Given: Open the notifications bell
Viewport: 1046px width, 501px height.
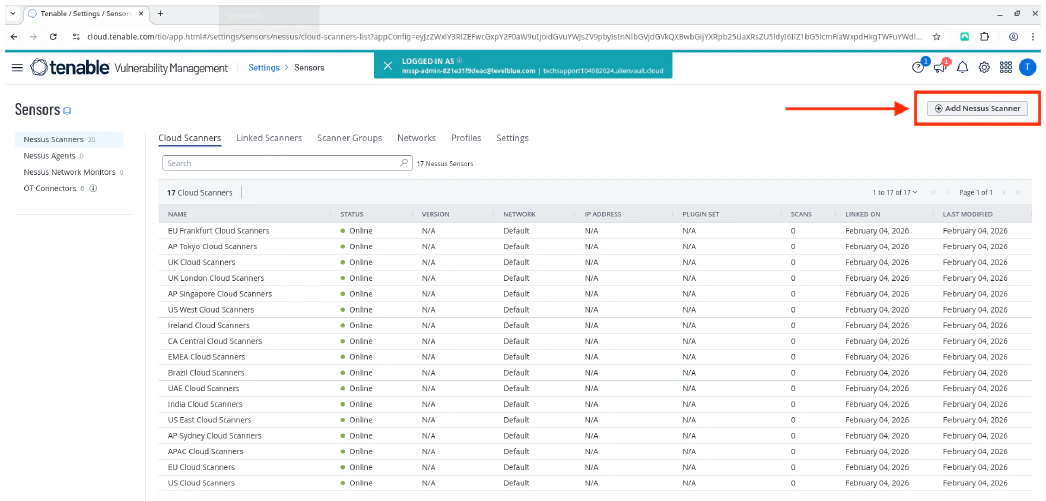Looking at the screenshot, I should pyautogui.click(x=962, y=67).
